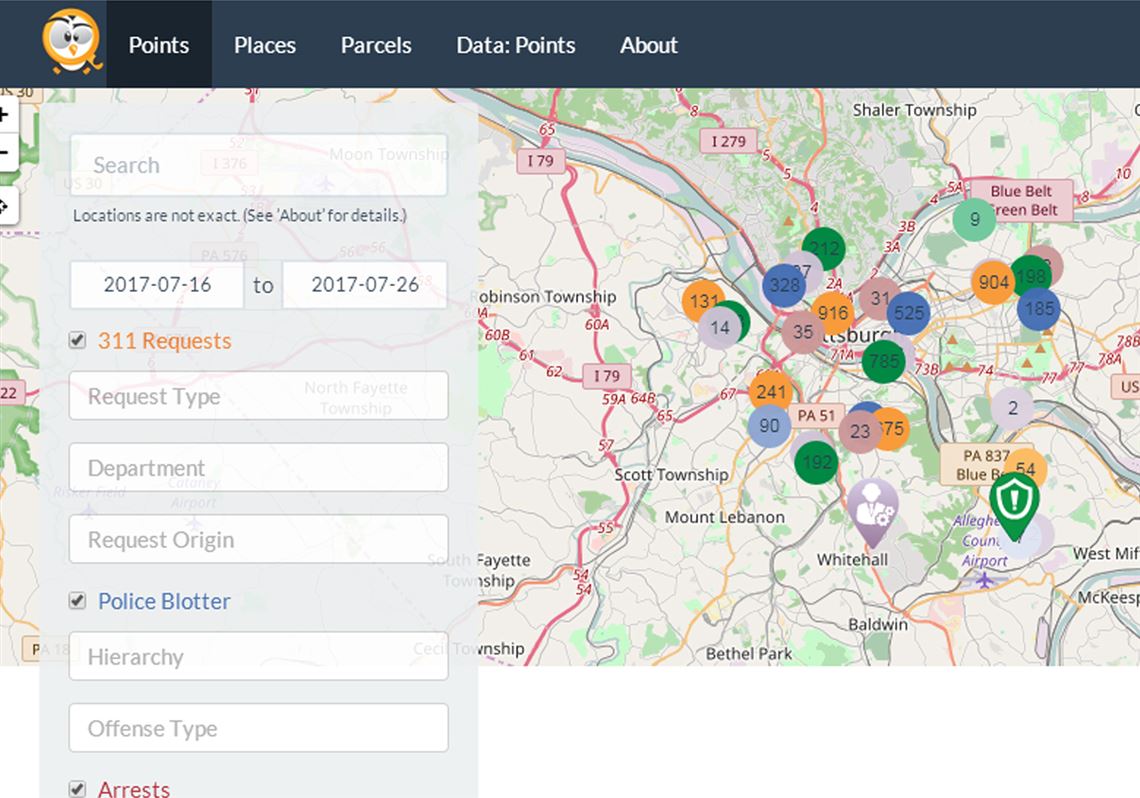The width and height of the screenshot is (1140, 798).
Task: Click the orange cluster marker labeled 904
Action: (x=994, y=282)
